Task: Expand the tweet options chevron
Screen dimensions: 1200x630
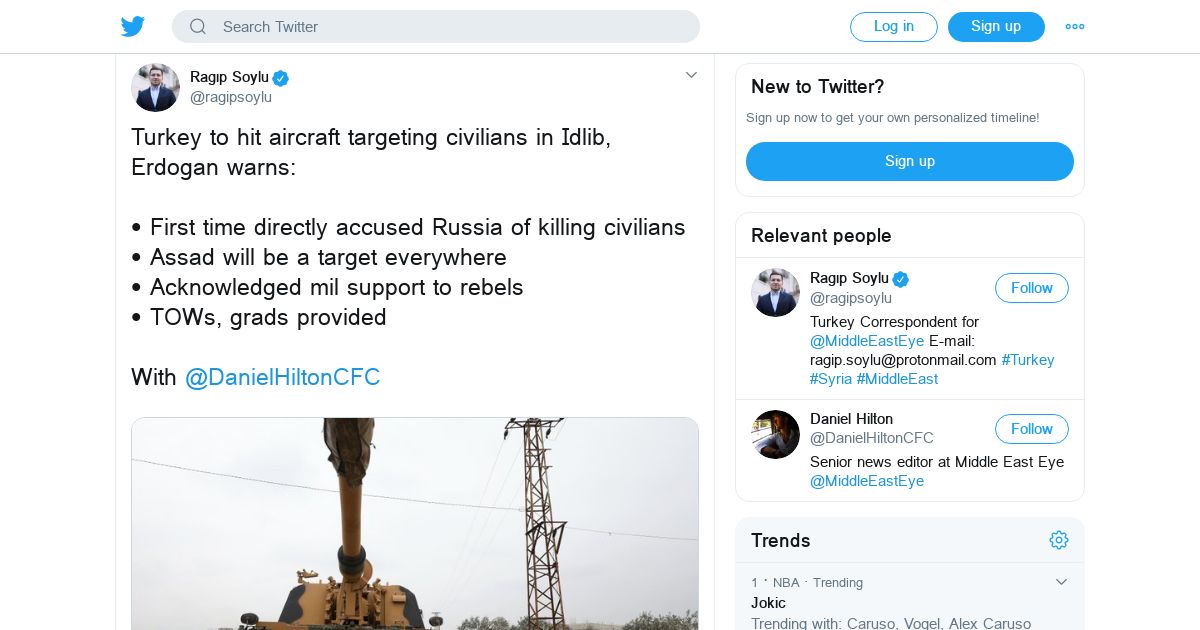Action: point(691,75)
